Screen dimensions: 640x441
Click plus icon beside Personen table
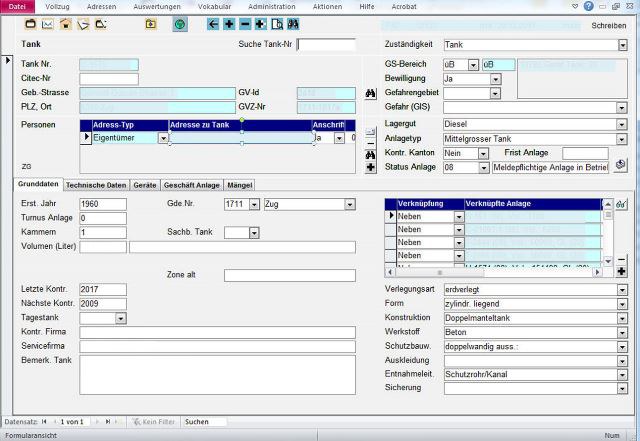click(x=371, y=167)
